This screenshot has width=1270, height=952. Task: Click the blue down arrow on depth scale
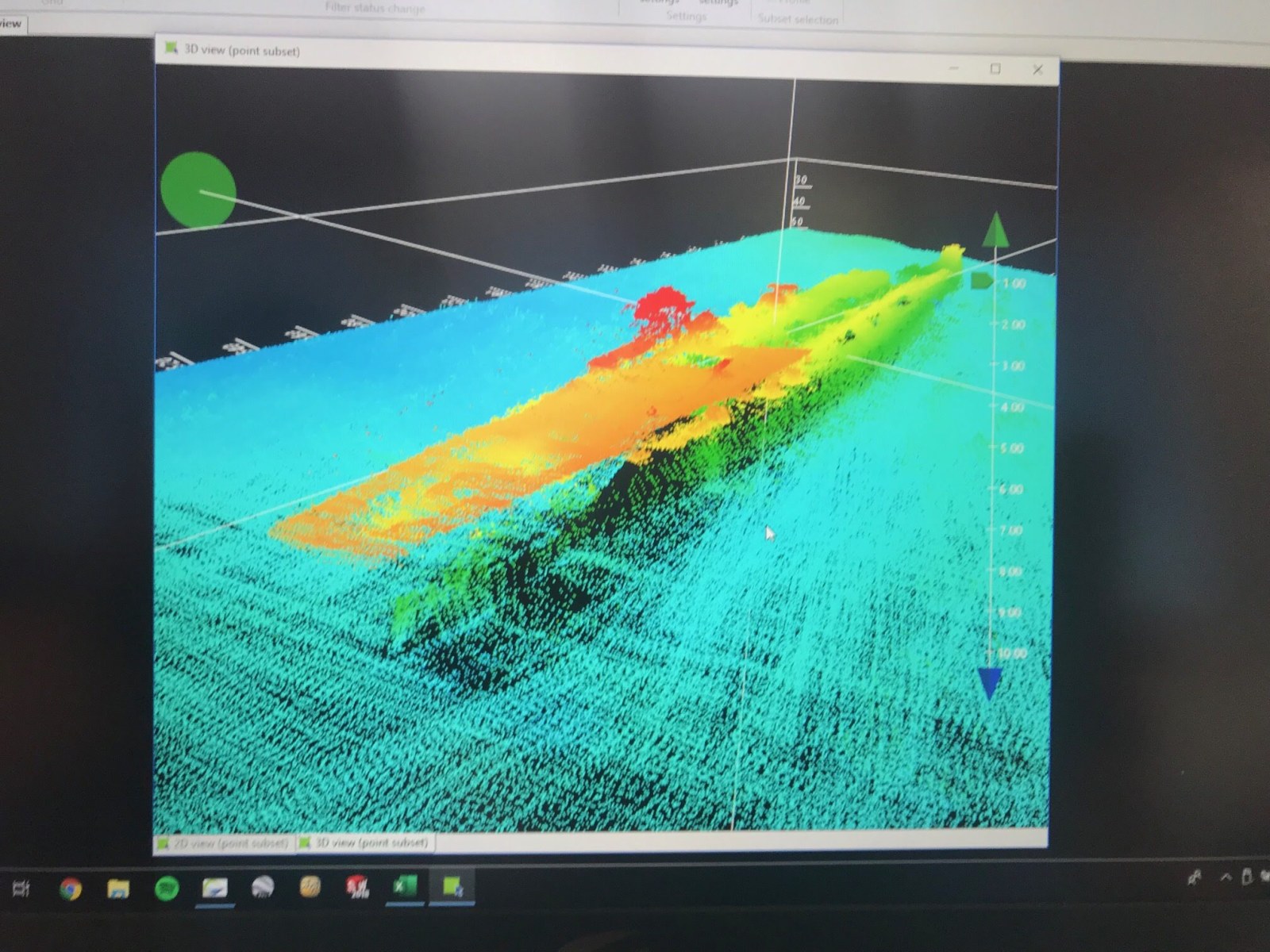click(x=990, y=683)
